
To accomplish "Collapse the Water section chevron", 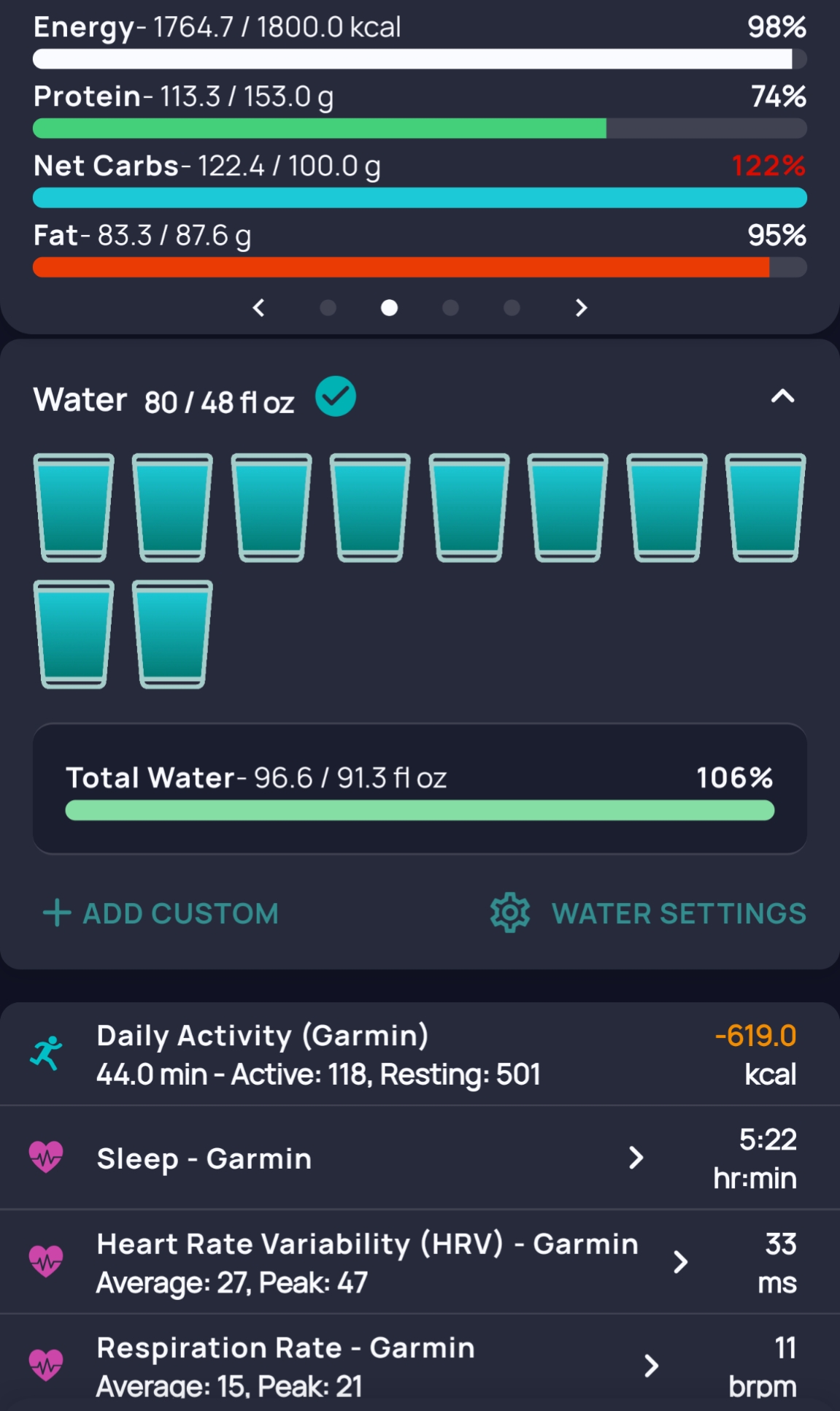I will click(x=782, y=396).
